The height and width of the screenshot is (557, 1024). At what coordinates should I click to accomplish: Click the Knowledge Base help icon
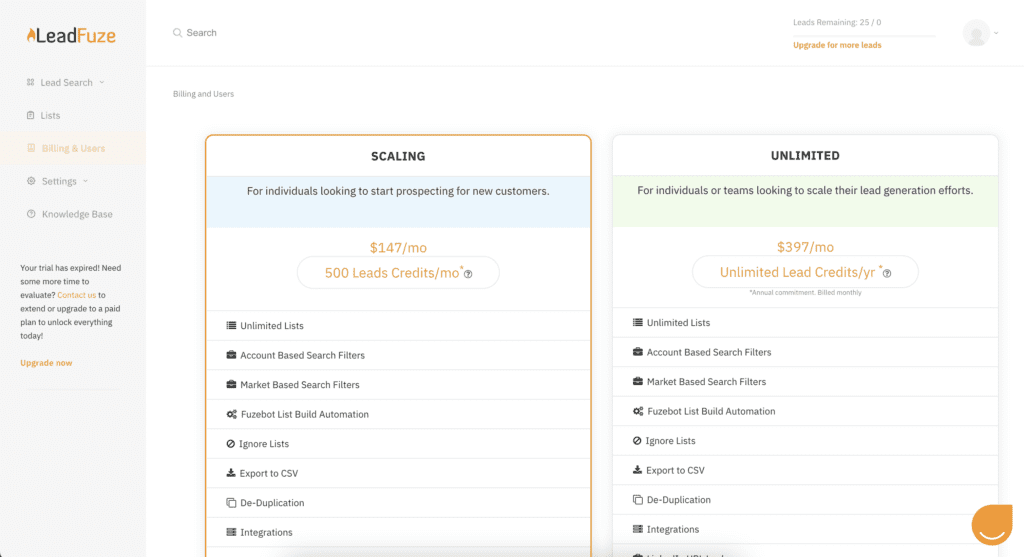tap(31, 214)
